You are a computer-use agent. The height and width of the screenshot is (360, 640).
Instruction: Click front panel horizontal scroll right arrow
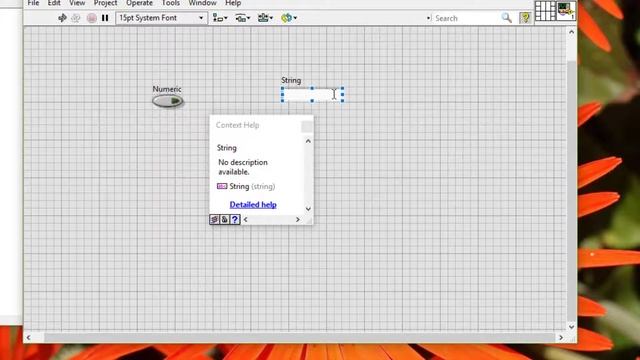point(561,338)
